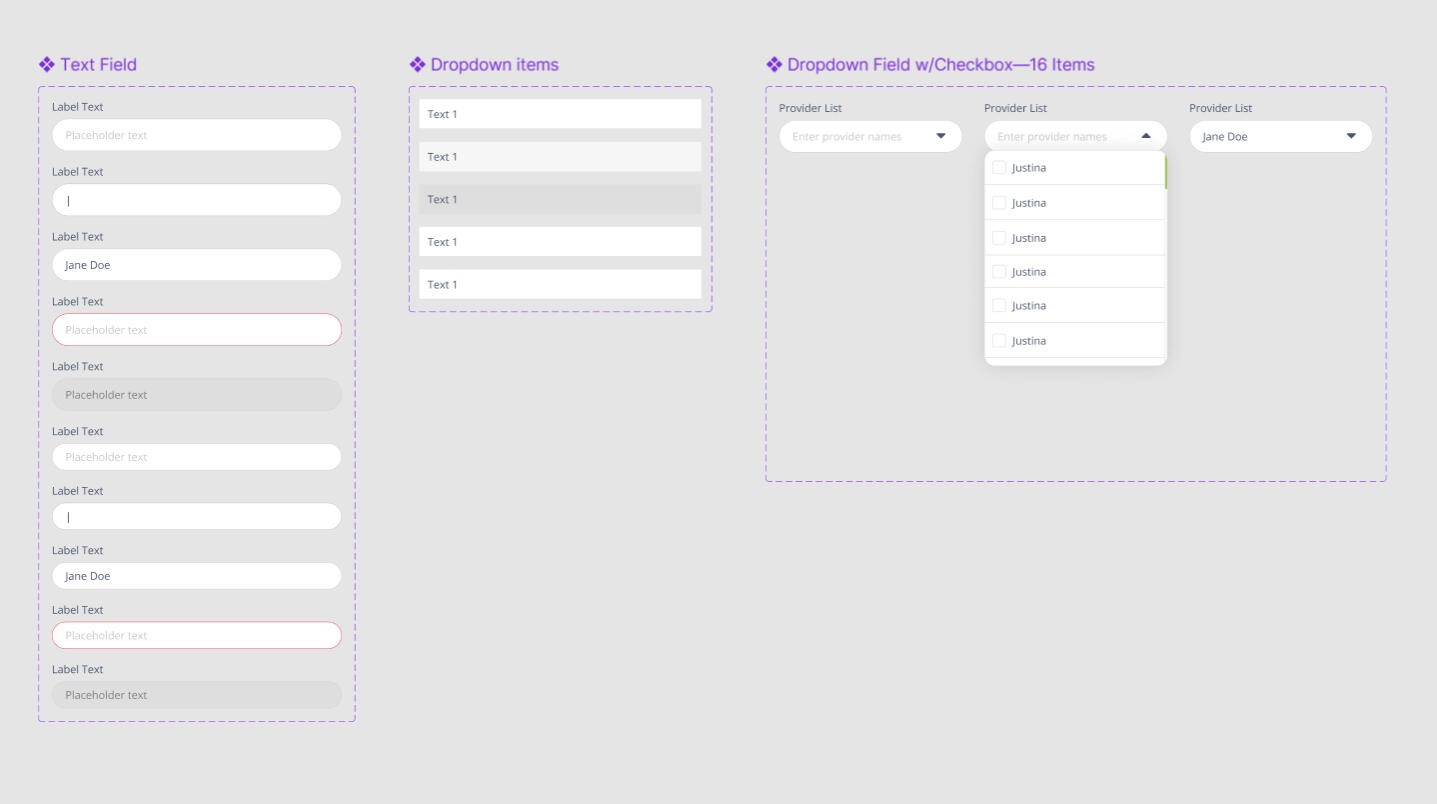The image size is (1437, 804).
Task: Enable the second Justina checkbox
Action: click(999, 202)
